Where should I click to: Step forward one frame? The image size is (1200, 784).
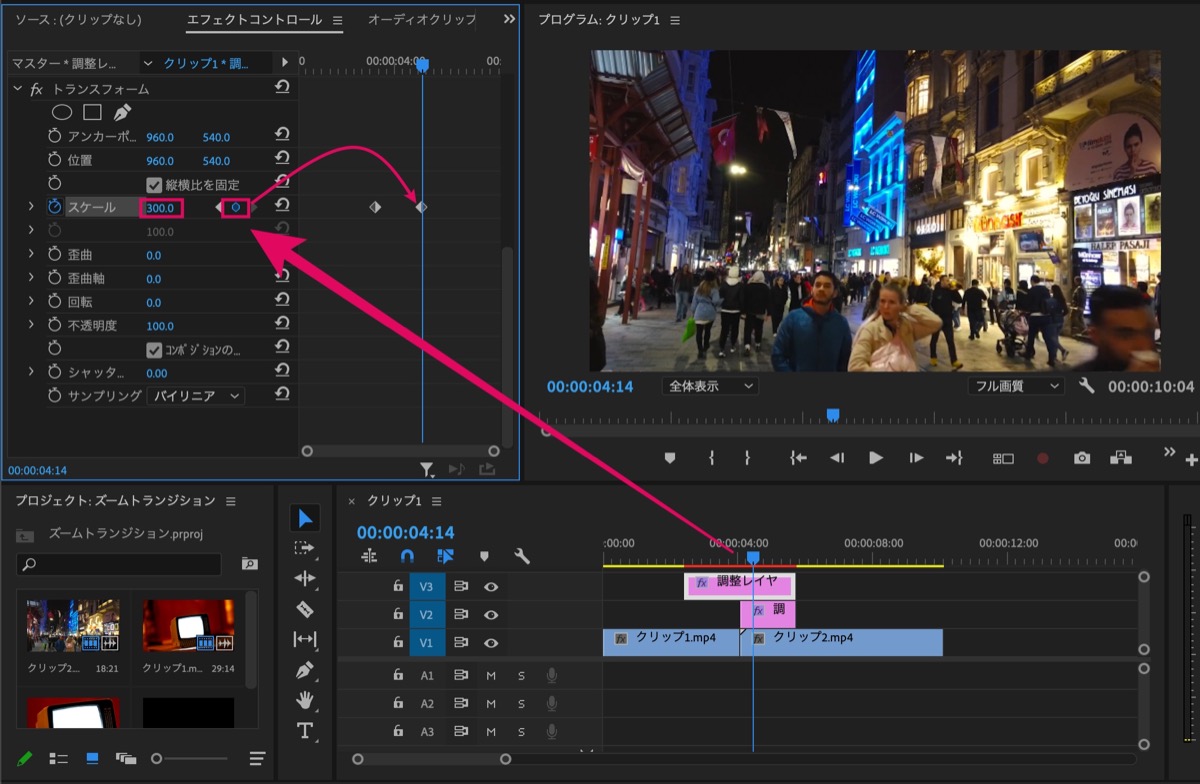tap(916, 457)
